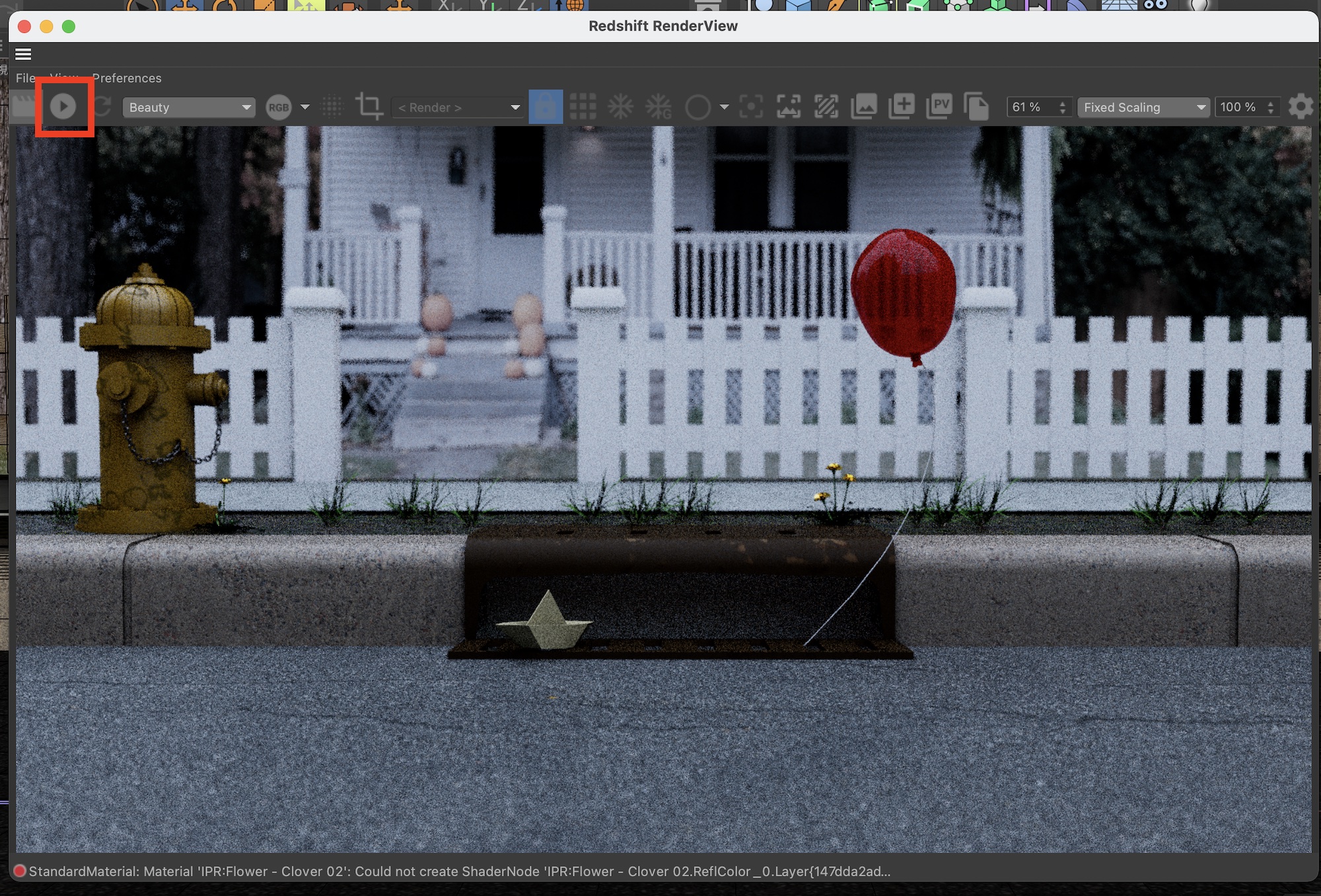
Task: Open the Preferences menu
Action: (x=127, y=78)
